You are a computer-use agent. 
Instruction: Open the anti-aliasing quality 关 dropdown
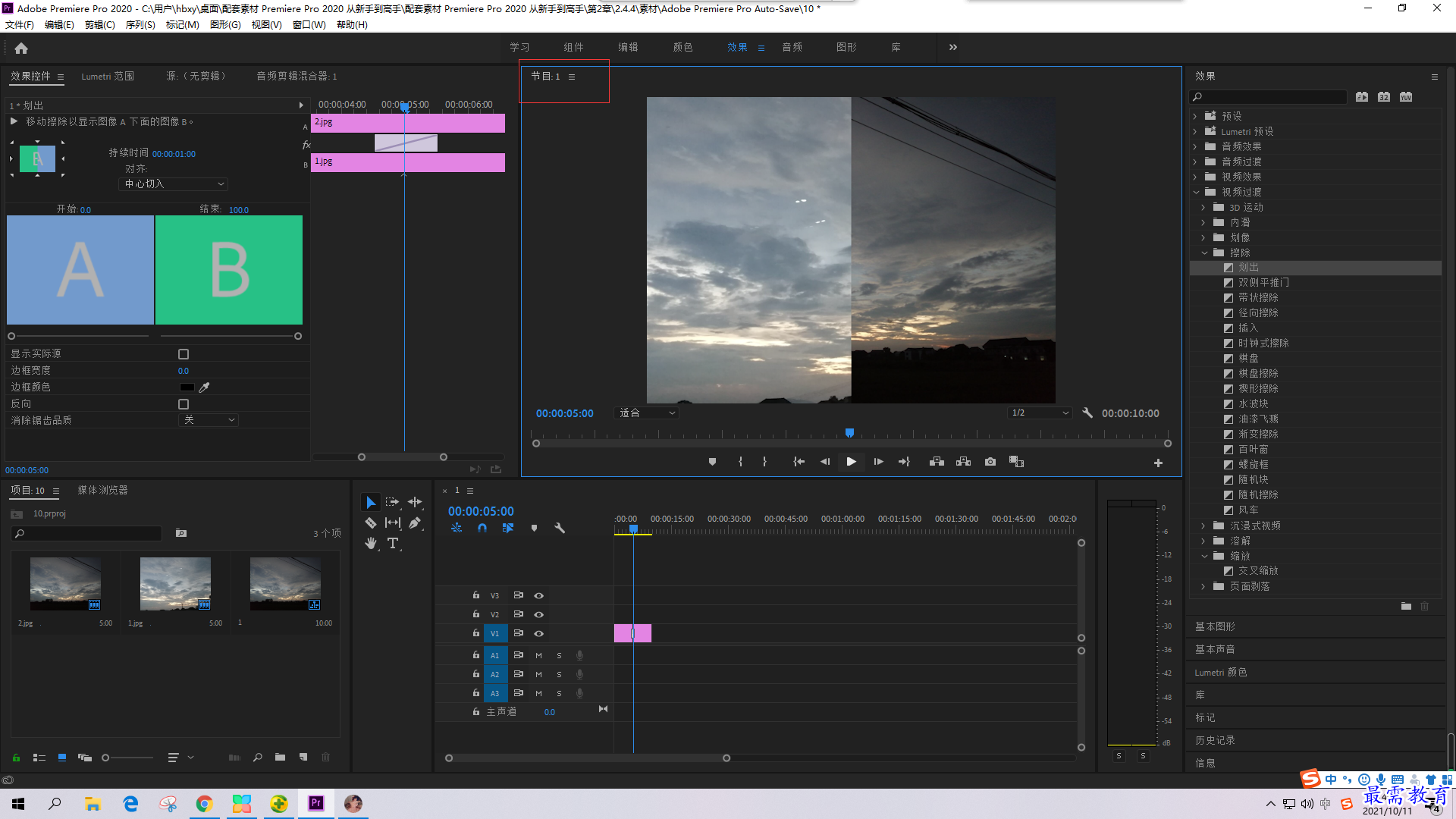(209, 420)
